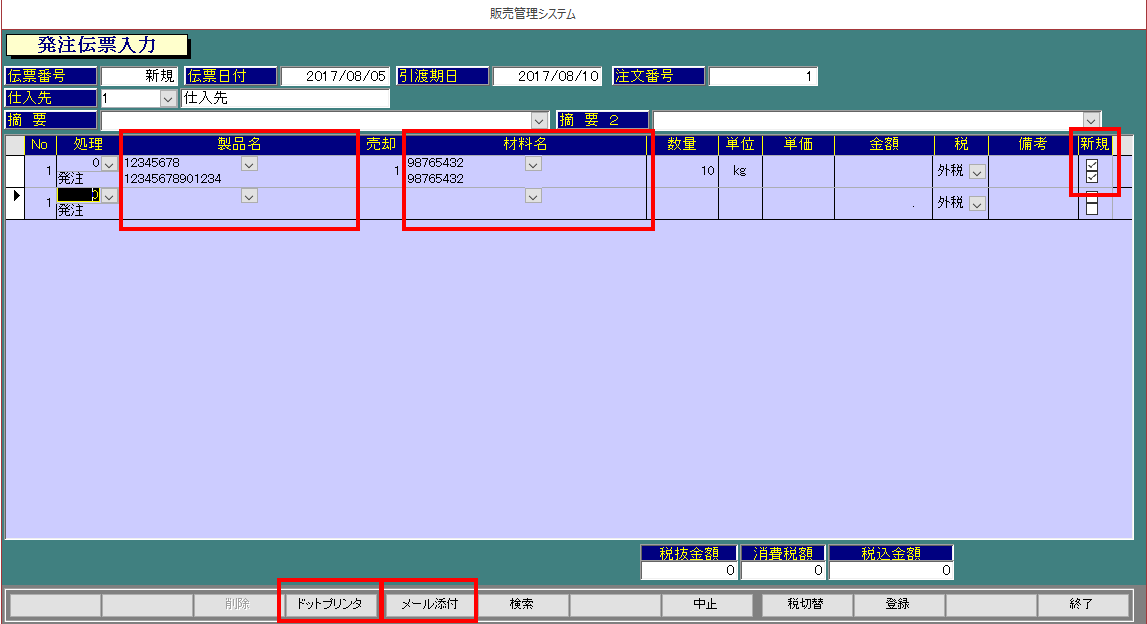This screenshot has height=624, width=1147.
Task: Click the current-record arrow selector of row 2
Action: pos(15,203)
